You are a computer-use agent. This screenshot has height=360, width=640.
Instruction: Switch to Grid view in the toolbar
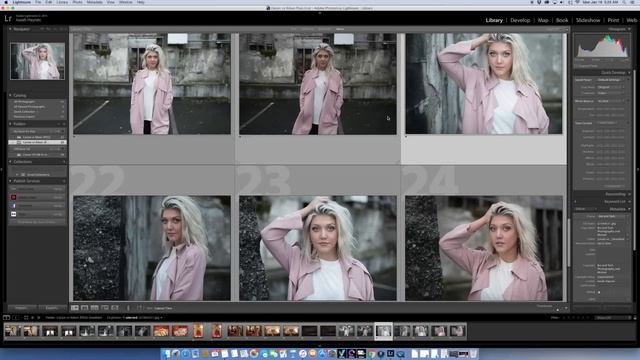75,308
